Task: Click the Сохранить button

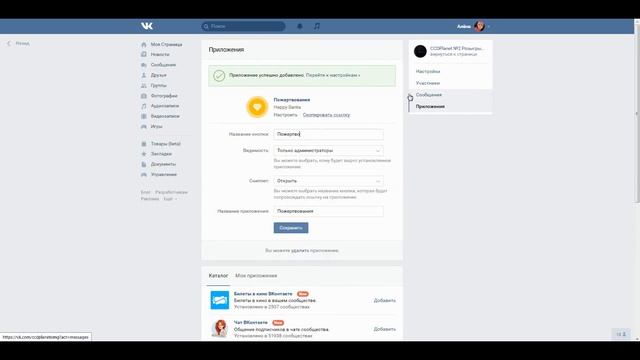Action: [291, 228]
